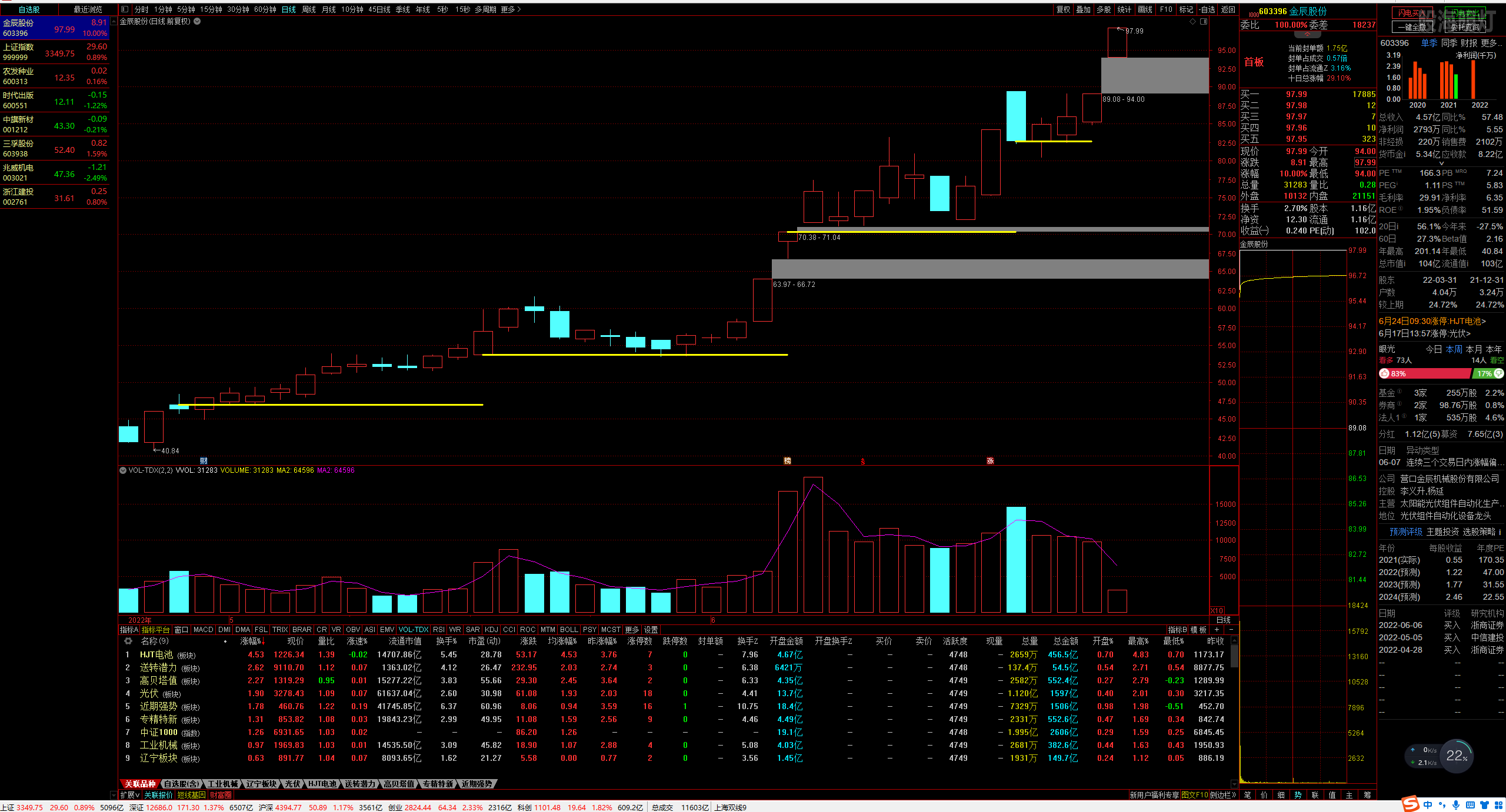Expand 更多 period options in the top toolbar
1506x812 pixels.
511,9
